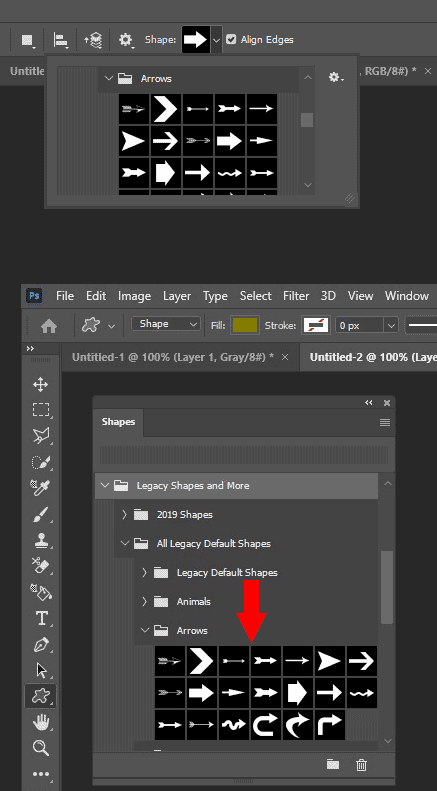Select the Custom Shape tool in toolbar
This screenshot has width=437, height=791.
click(40, 696)
